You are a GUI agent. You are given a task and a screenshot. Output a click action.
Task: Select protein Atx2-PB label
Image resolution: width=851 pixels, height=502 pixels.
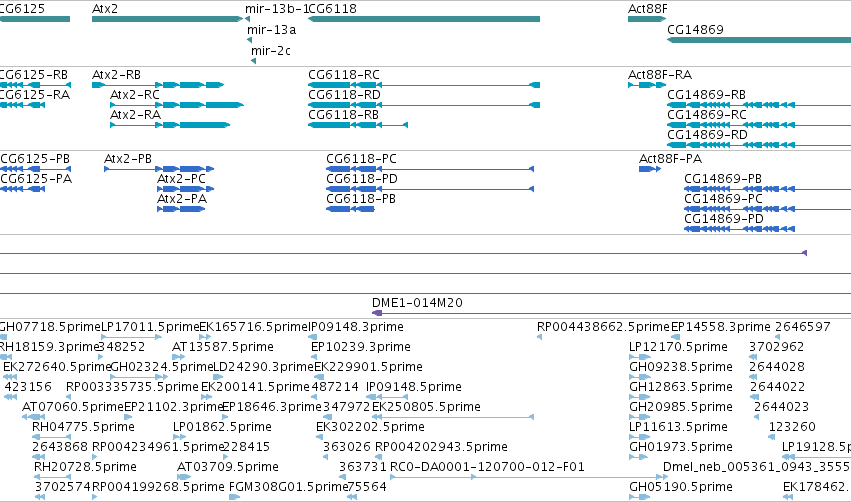tap(128, 158)
